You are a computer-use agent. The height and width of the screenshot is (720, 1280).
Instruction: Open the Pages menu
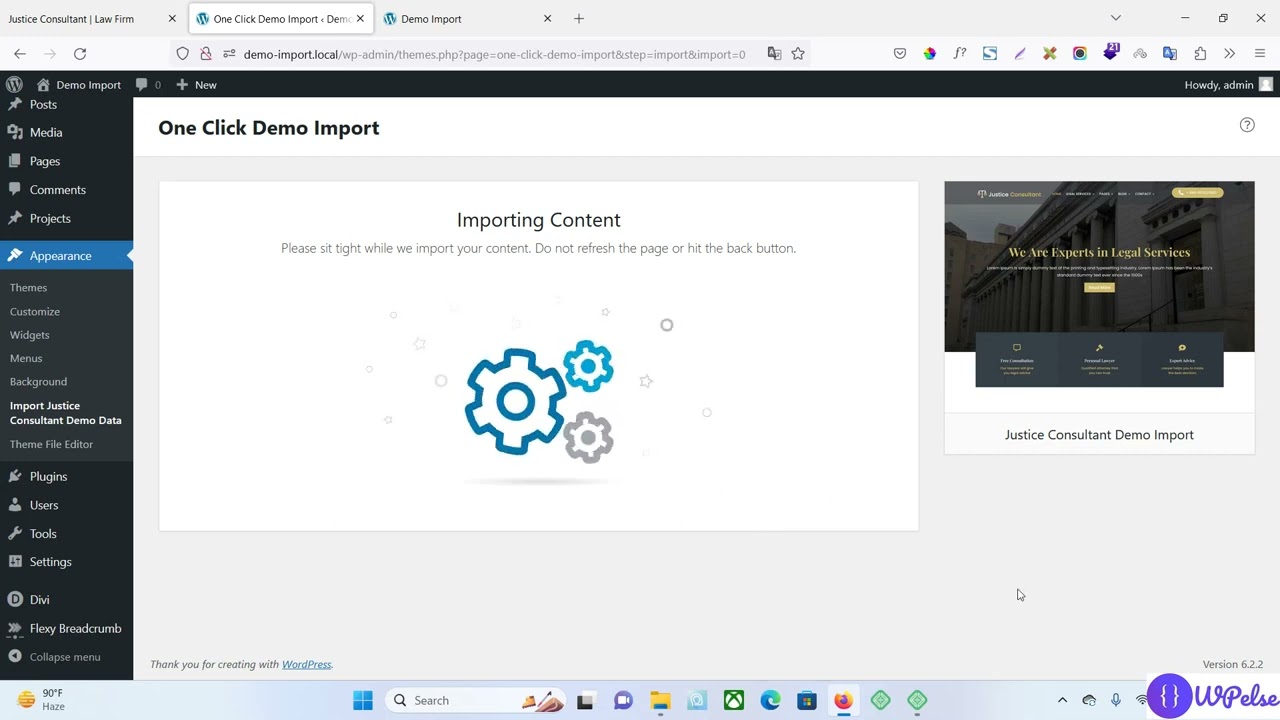(45, 161)
